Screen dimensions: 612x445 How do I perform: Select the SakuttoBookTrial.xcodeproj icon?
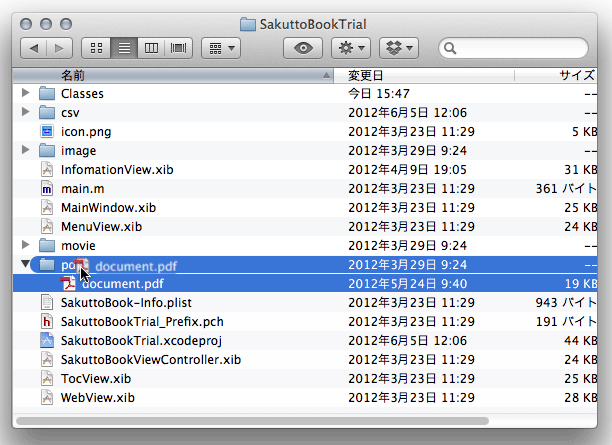[47, 340]
